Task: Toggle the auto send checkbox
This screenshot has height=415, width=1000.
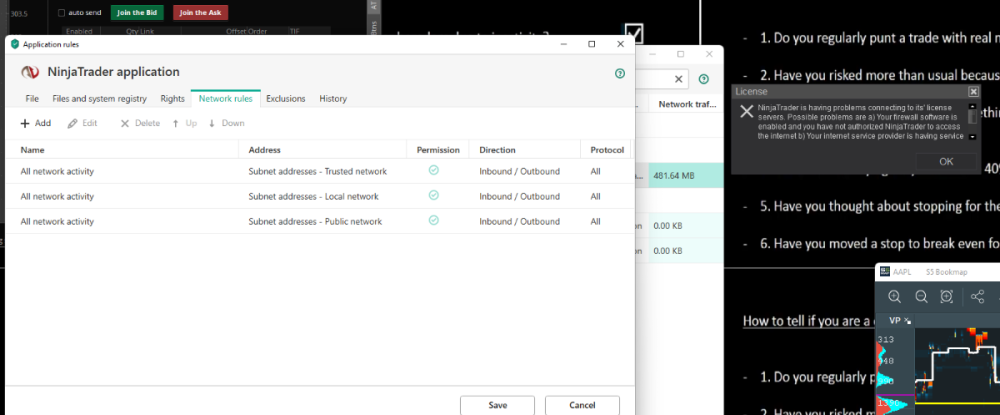Action: pyautogui.click(x=62, y=13)
